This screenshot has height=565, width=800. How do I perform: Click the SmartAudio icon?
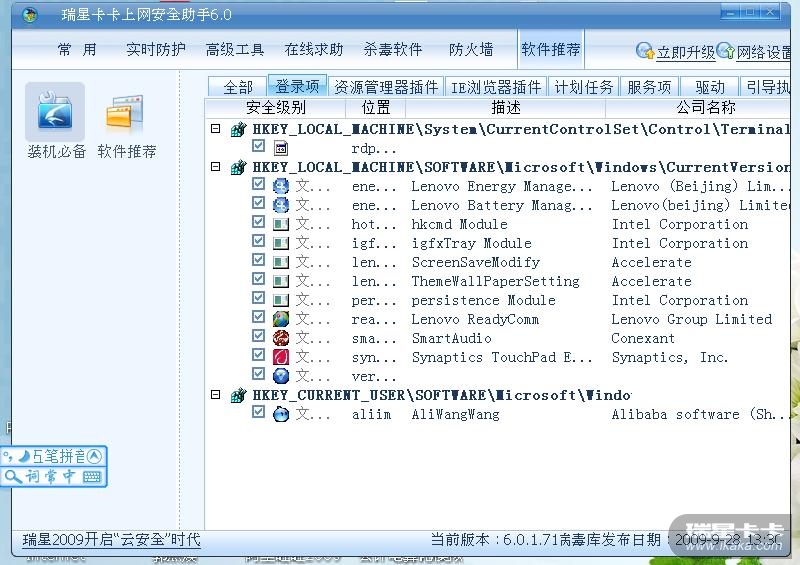(281, 338)
